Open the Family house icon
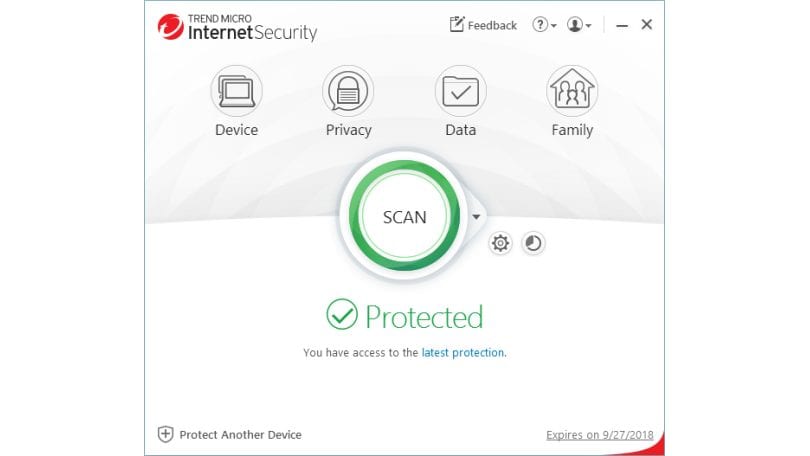Image resolution: width=810 pixels, height=456 pixels. pos(572,91)
